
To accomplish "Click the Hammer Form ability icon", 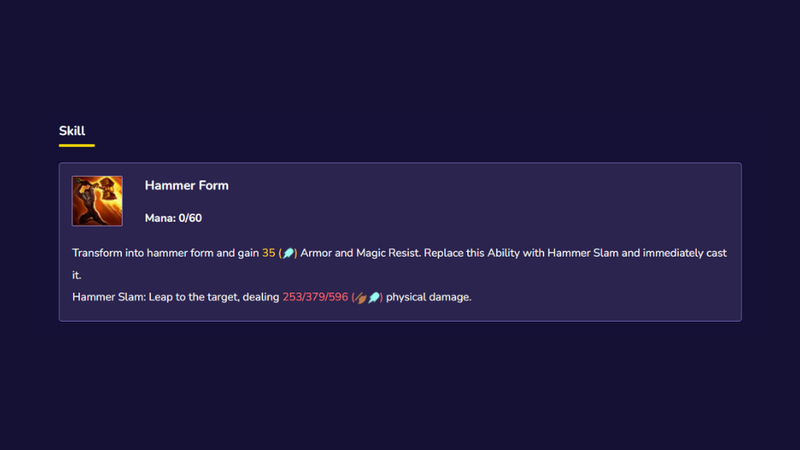I will tap(97, 201).
